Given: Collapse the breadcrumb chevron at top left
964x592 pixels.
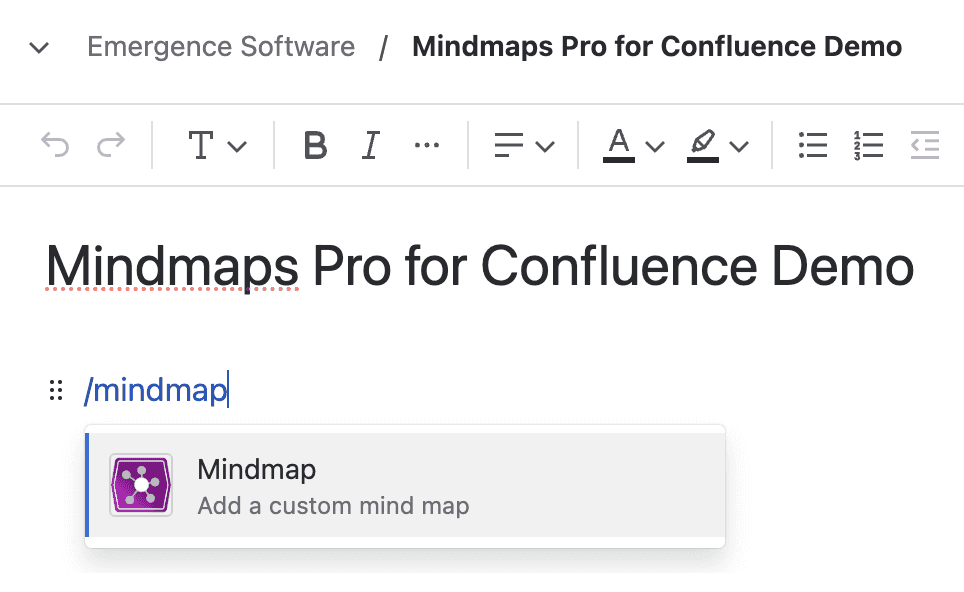Looking at the screenshot, I should (39, 47).
